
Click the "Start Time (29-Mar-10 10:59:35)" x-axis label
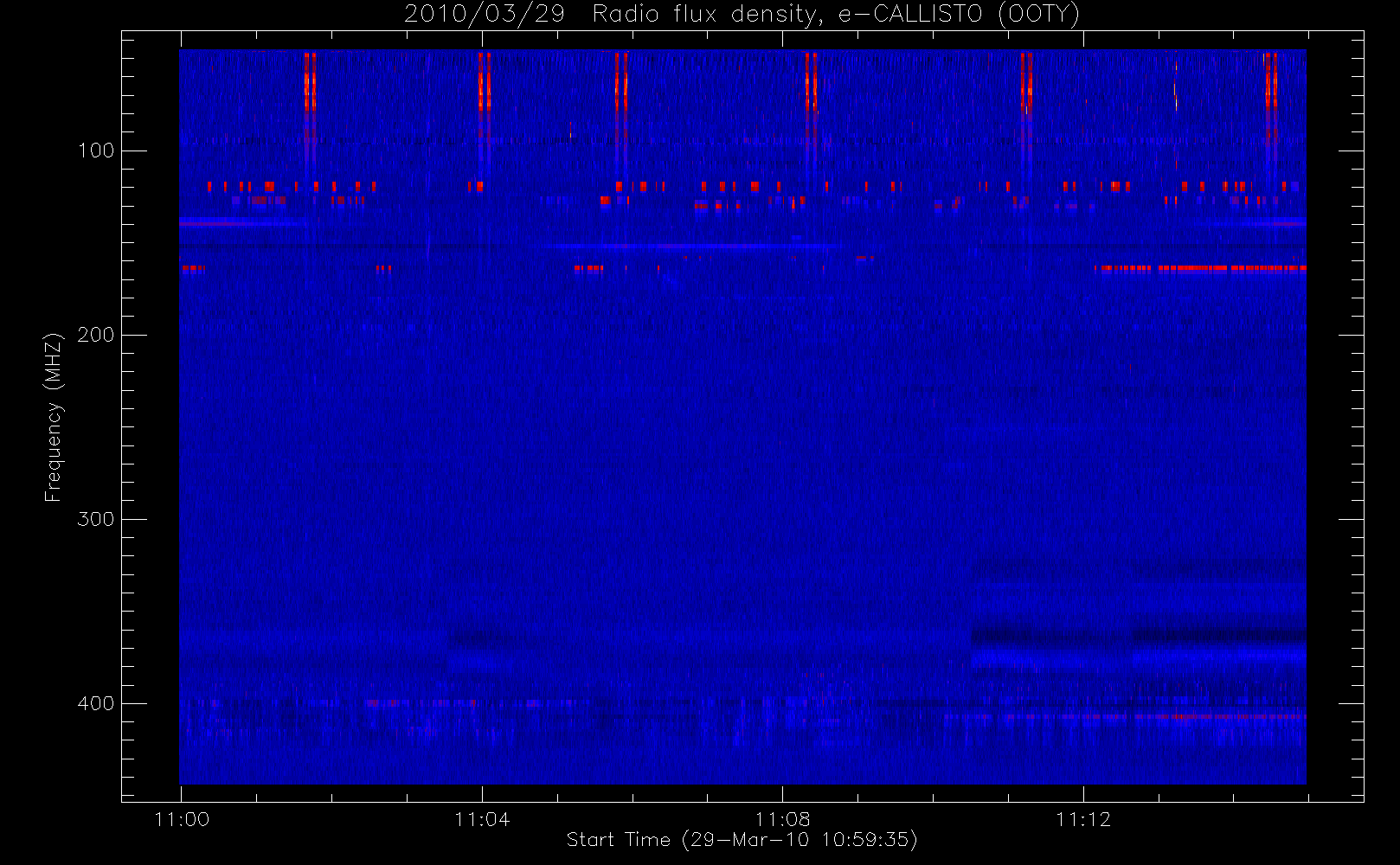point(742,840)
